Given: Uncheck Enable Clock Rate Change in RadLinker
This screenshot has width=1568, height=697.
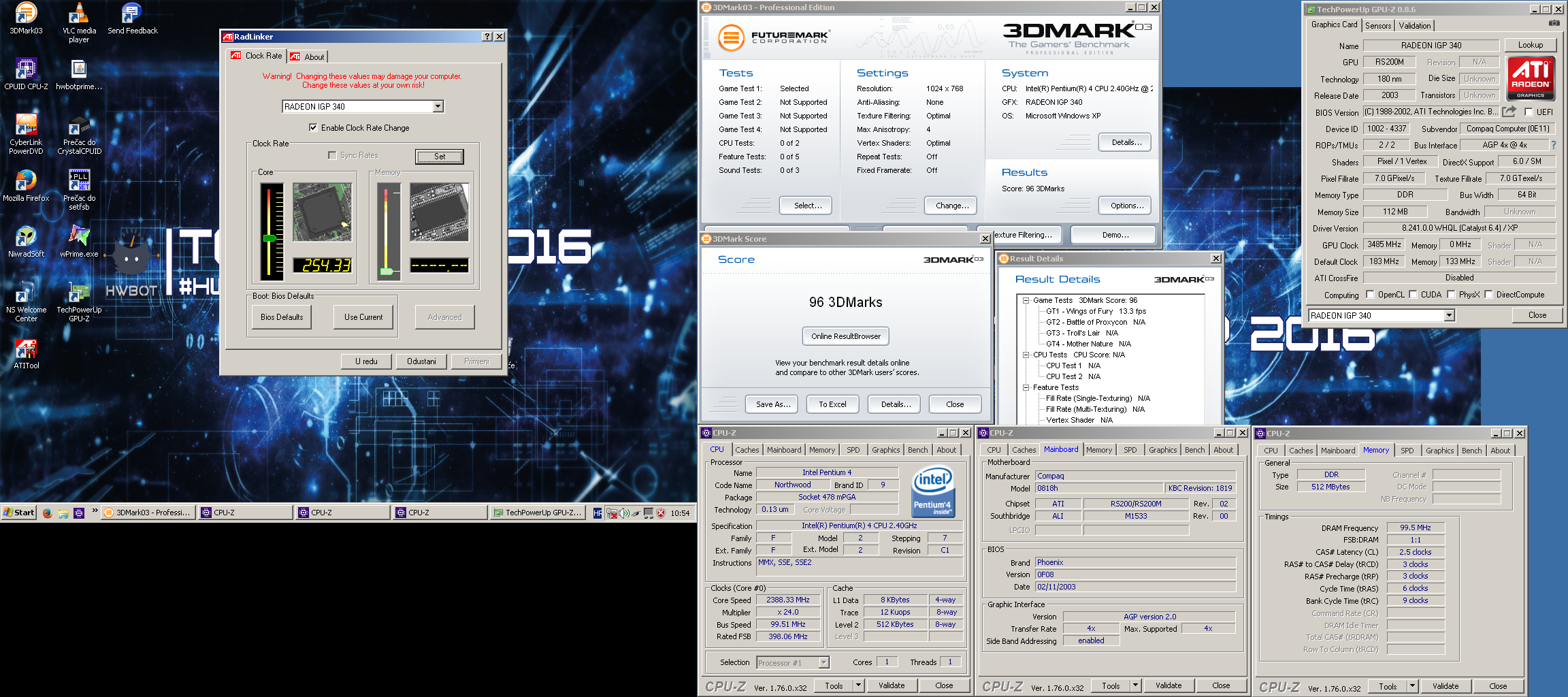Looking at the screenshot, I should pos(313,127).
